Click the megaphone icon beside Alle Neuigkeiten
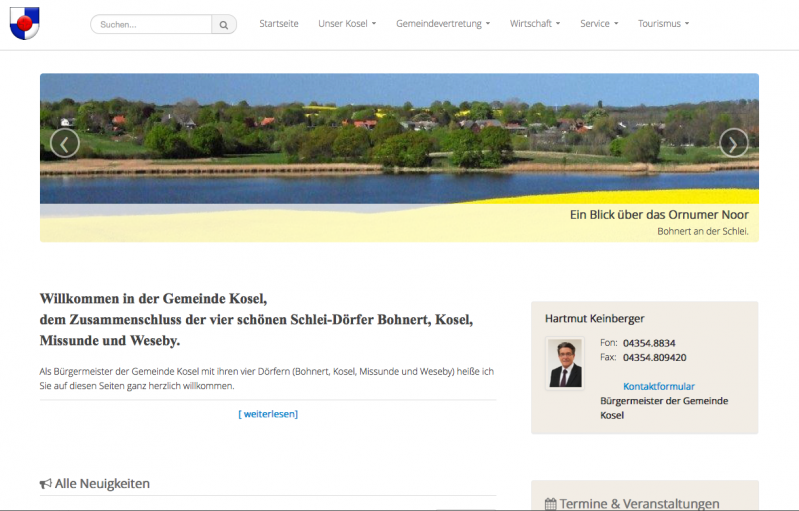Image resolution: width=799 pixels, height=511 pixels. (46, 484)
